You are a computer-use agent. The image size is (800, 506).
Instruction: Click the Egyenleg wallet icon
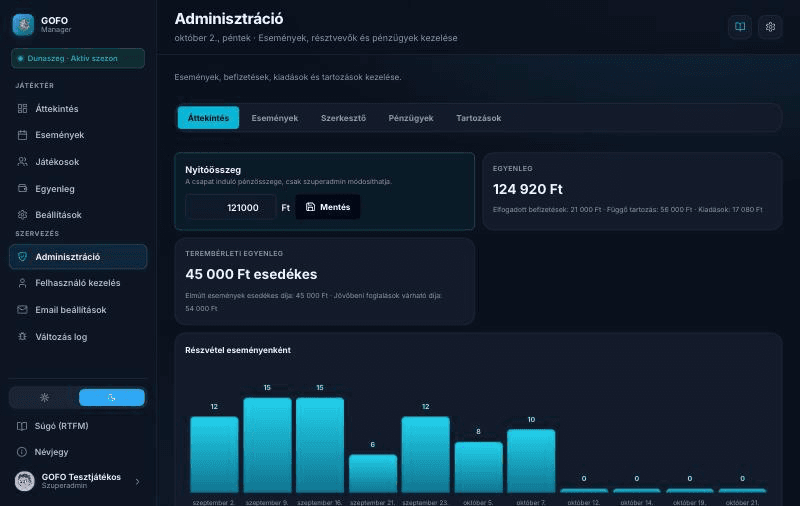[22, 188]
